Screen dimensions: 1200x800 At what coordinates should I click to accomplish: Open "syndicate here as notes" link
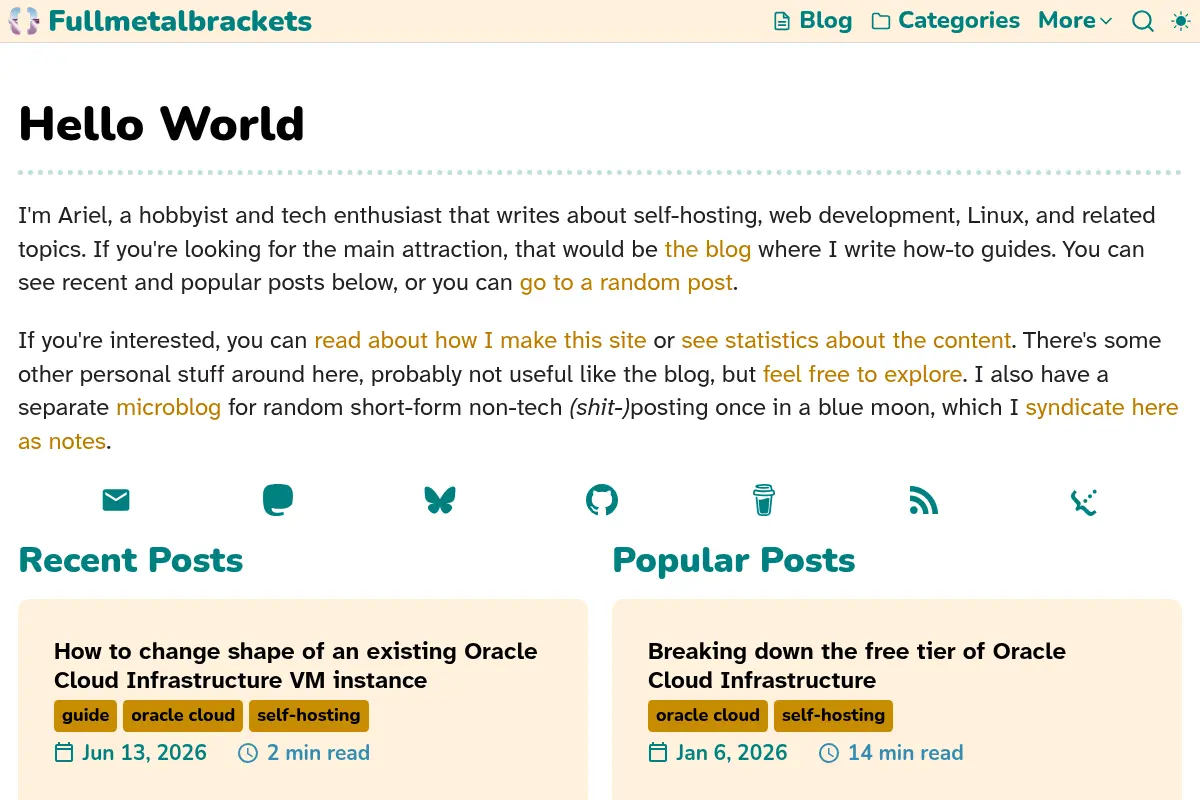[1101, 408]
